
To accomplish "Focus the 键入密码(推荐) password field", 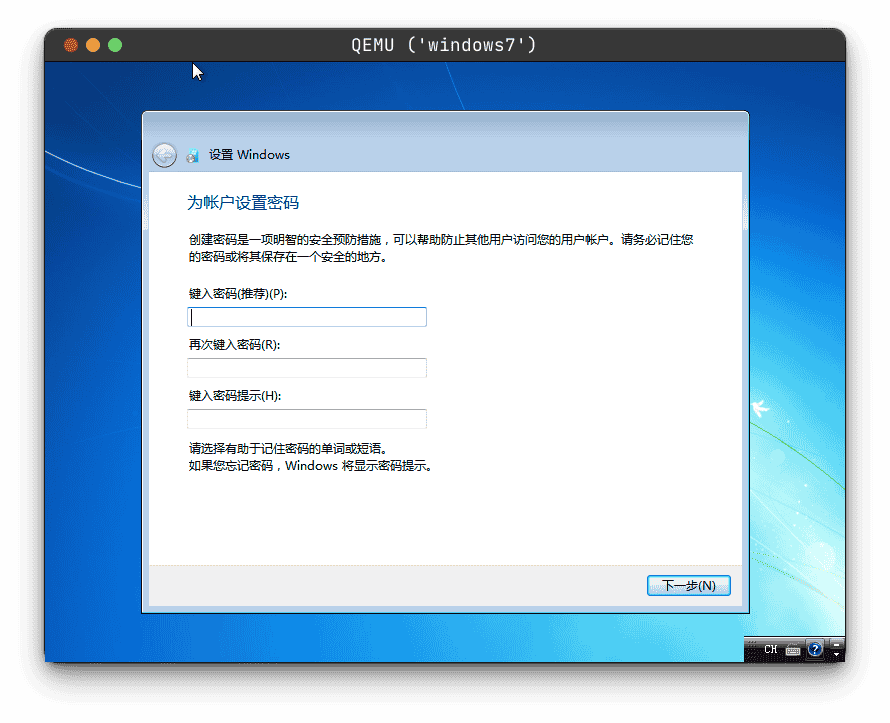I will click(x=307, y=317).
